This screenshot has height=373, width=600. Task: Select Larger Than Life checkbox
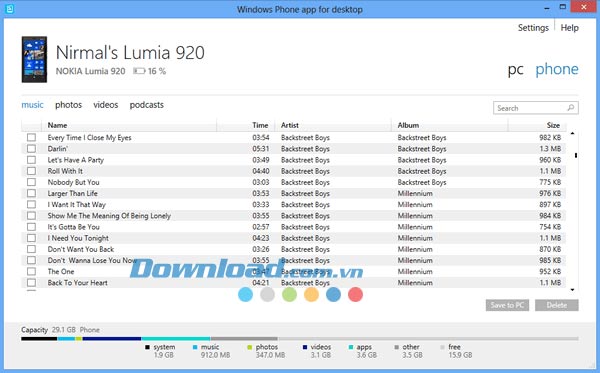[31, 193]
